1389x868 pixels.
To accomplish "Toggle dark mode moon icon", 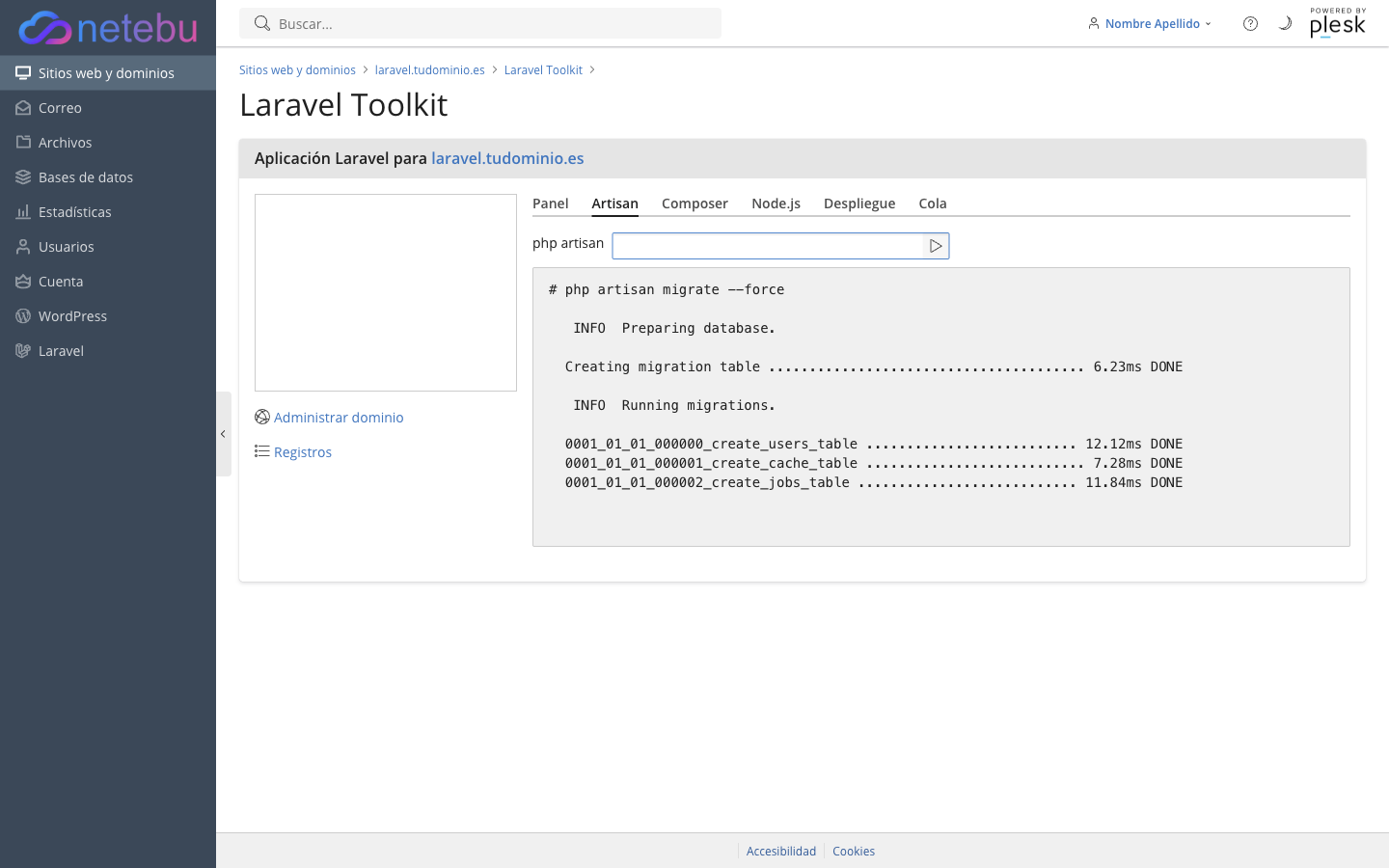I will click(x=1285, y=23).
